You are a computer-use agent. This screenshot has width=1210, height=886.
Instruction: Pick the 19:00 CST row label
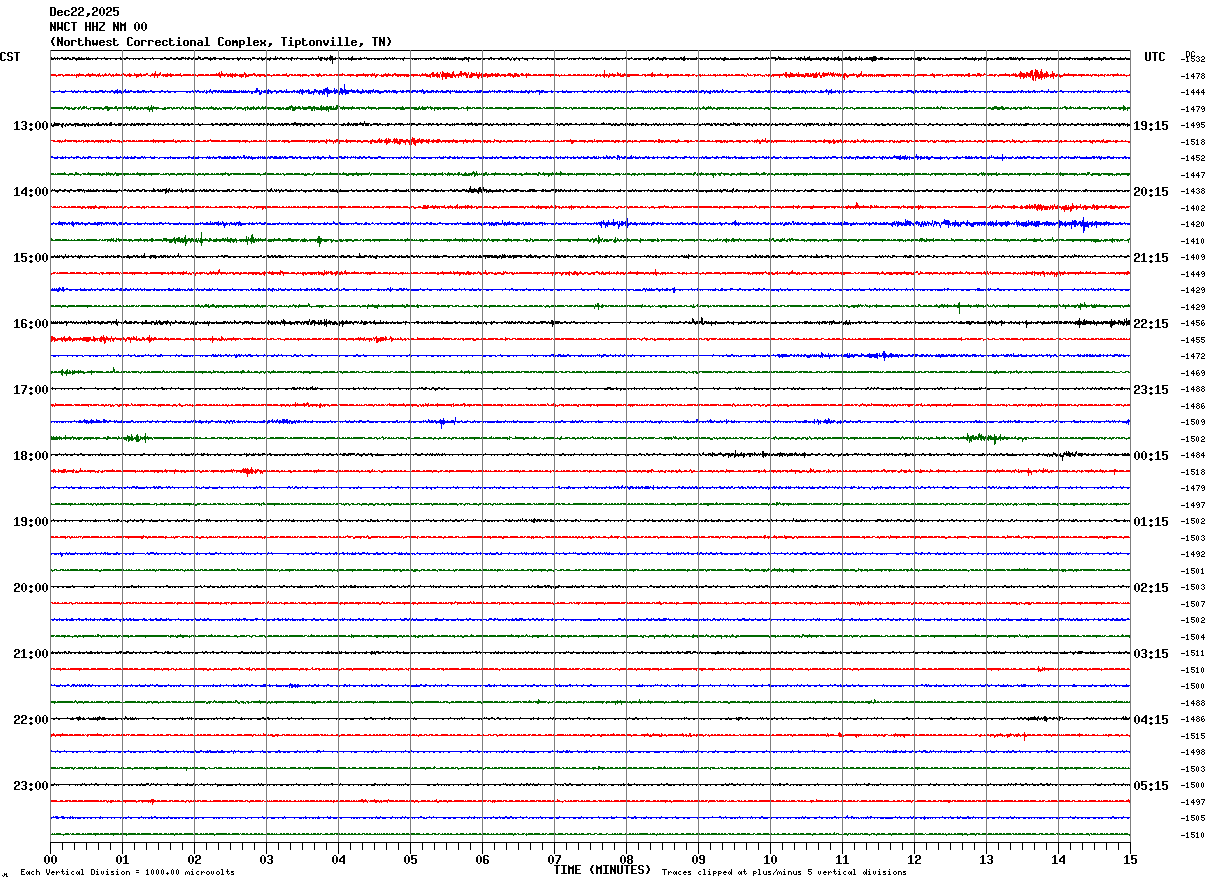coord(30,522)
